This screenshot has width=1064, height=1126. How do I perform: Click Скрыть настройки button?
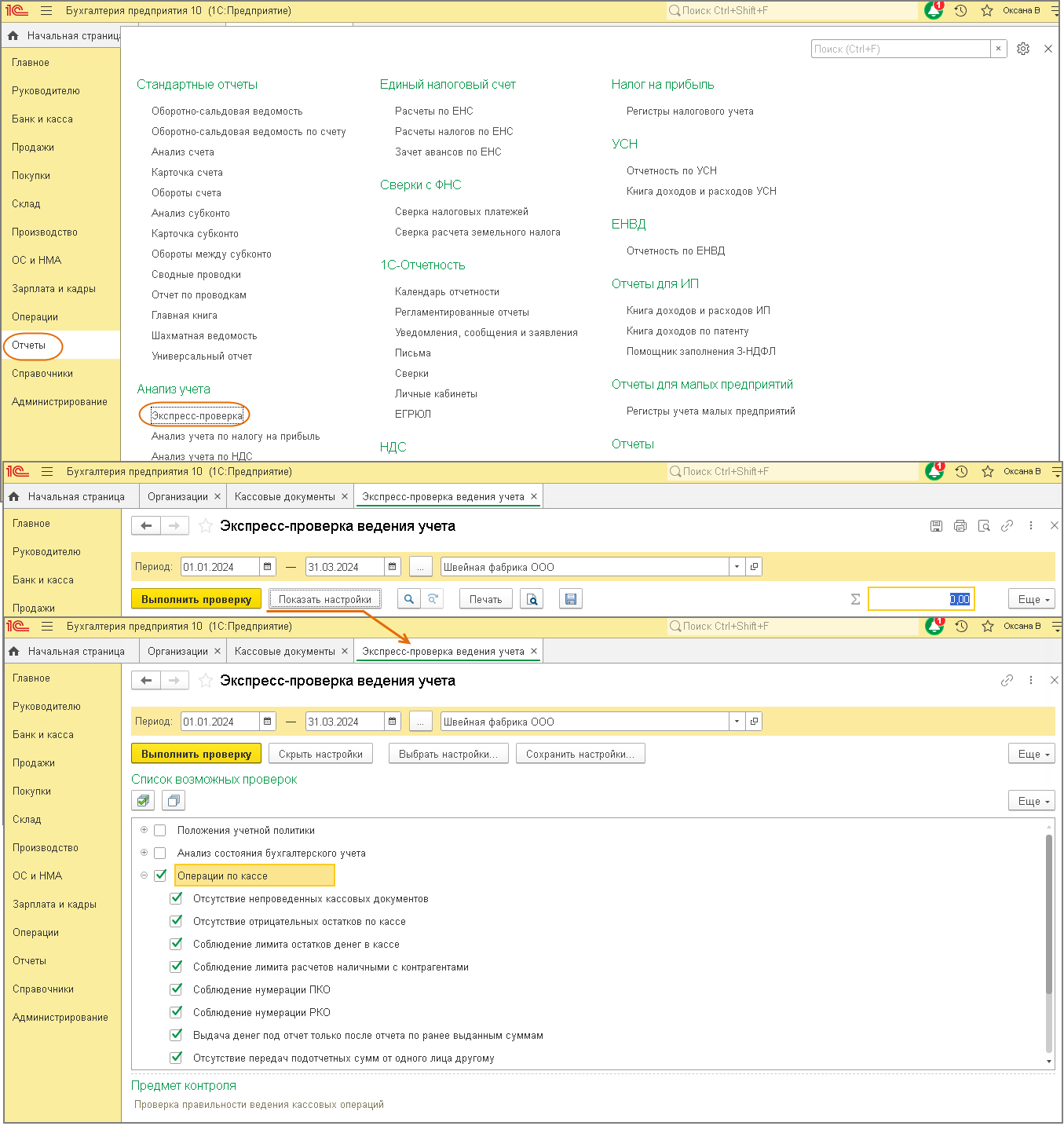click(x=320, y=754)
